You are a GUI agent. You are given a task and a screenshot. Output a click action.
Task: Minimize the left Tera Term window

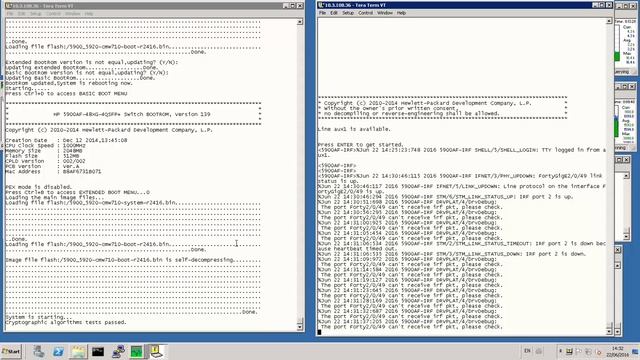pos(286,6)
